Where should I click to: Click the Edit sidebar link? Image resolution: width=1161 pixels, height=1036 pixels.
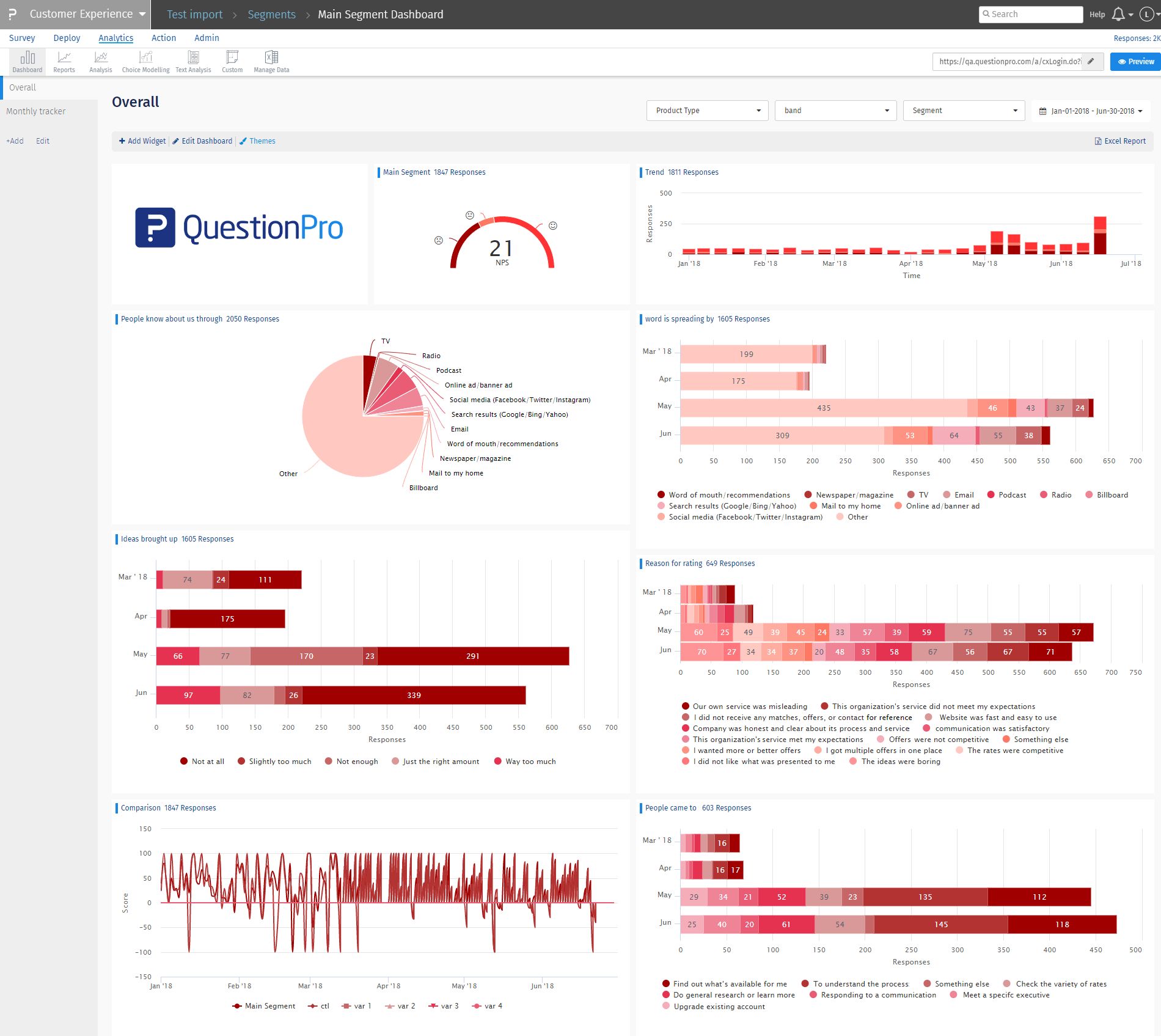click(x=43, y=141)
